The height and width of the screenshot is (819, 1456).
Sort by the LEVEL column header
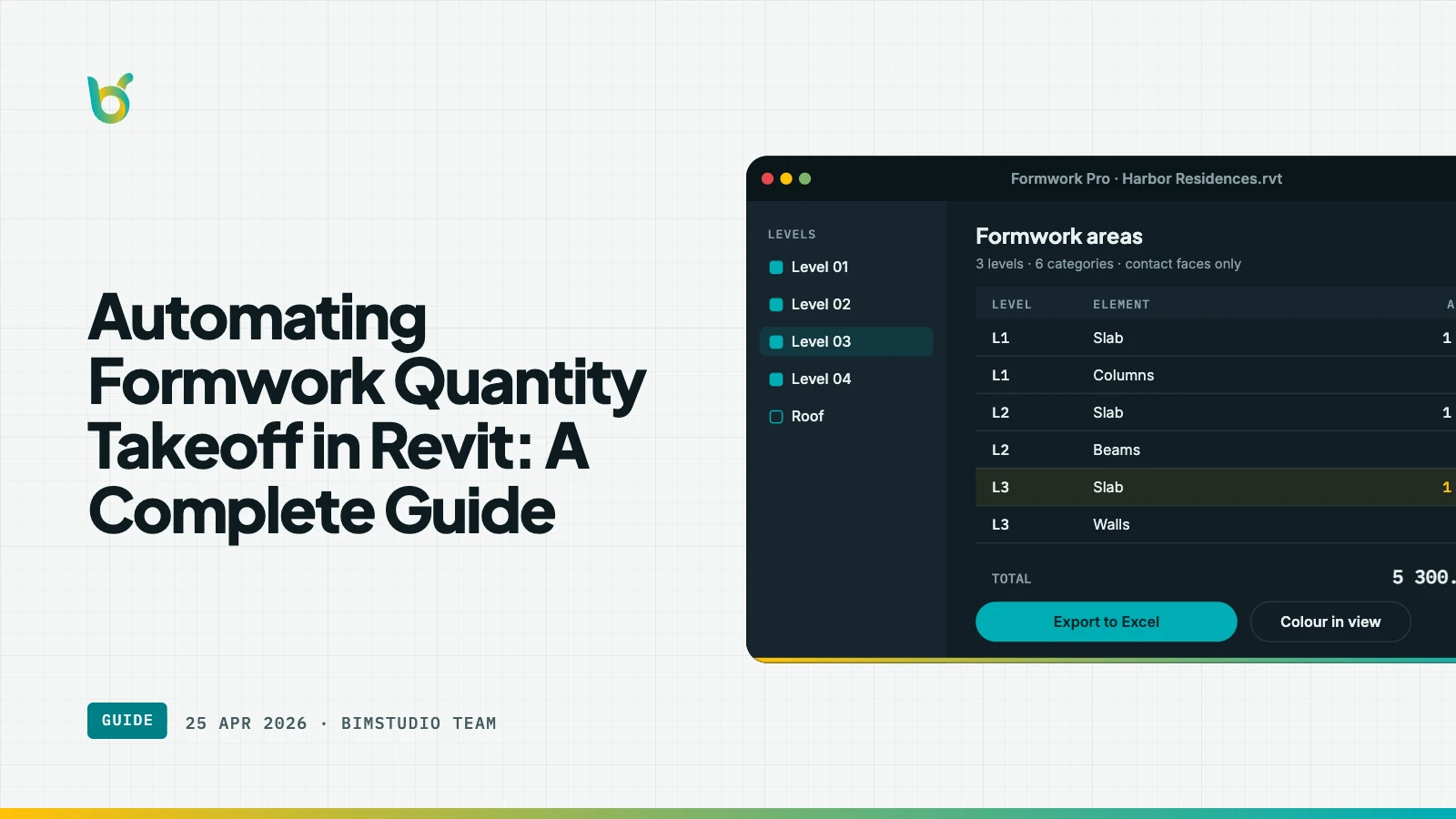point(1011,305)
